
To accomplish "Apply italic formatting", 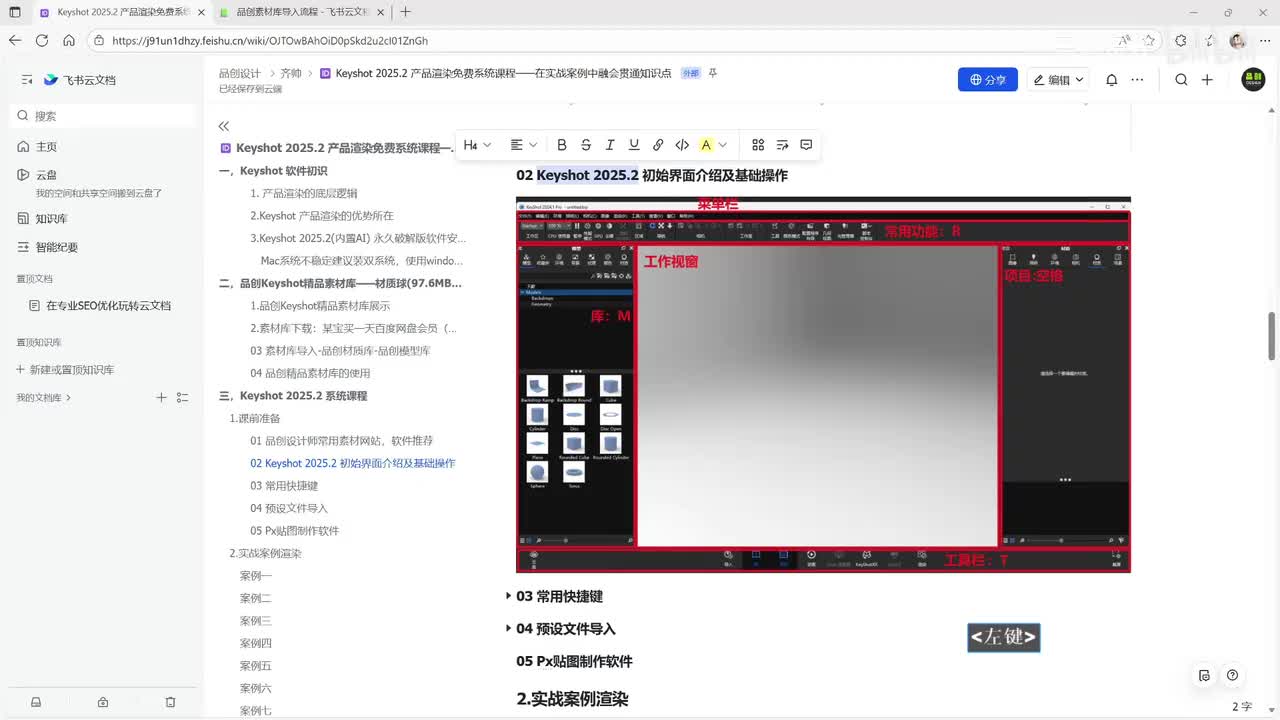I will (610, 145).
